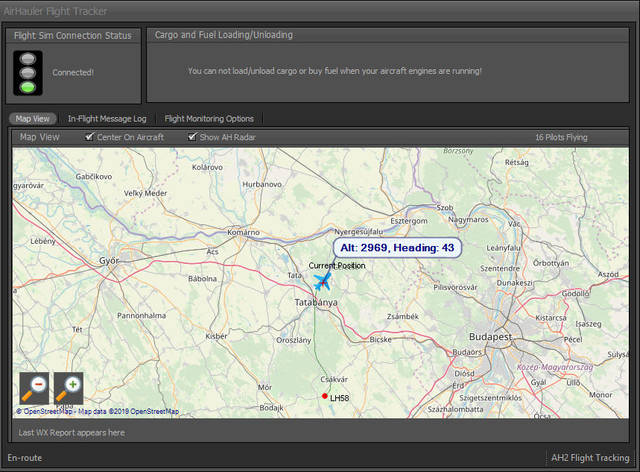Click the Last WX Report text

[x=72, y=433]
